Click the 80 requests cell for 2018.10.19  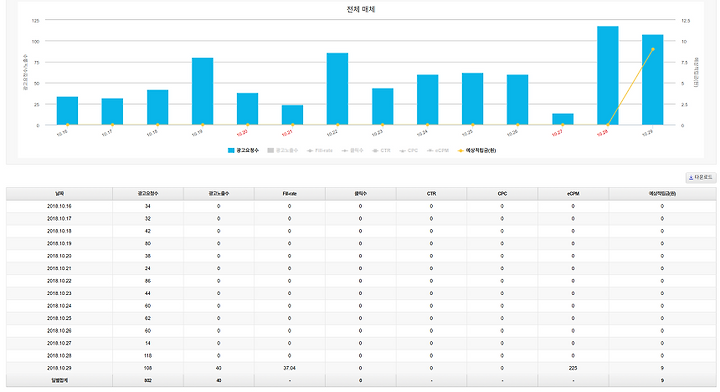pos(148,244)
